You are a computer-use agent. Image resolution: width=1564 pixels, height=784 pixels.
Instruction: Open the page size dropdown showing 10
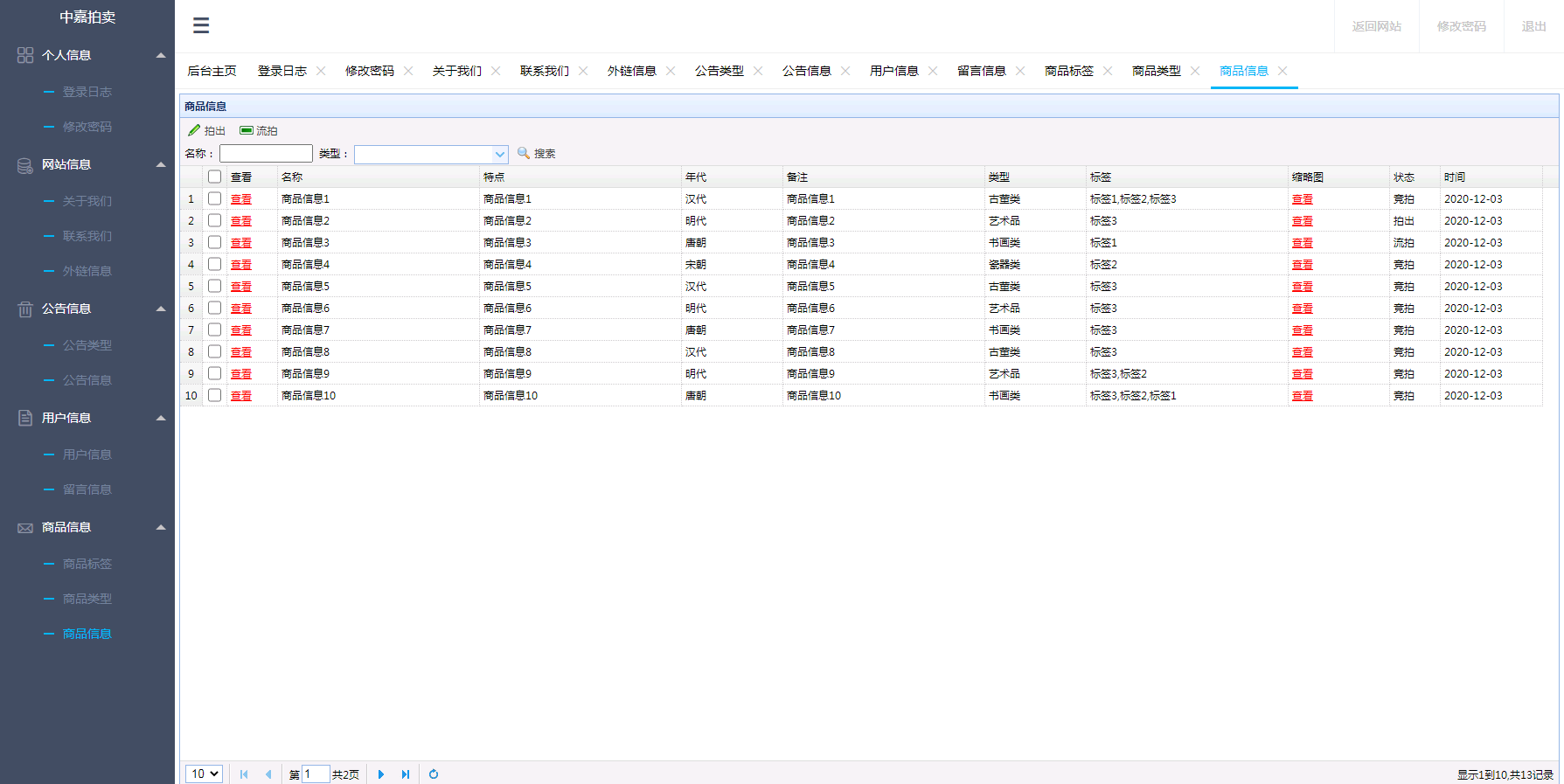[204, 774]
